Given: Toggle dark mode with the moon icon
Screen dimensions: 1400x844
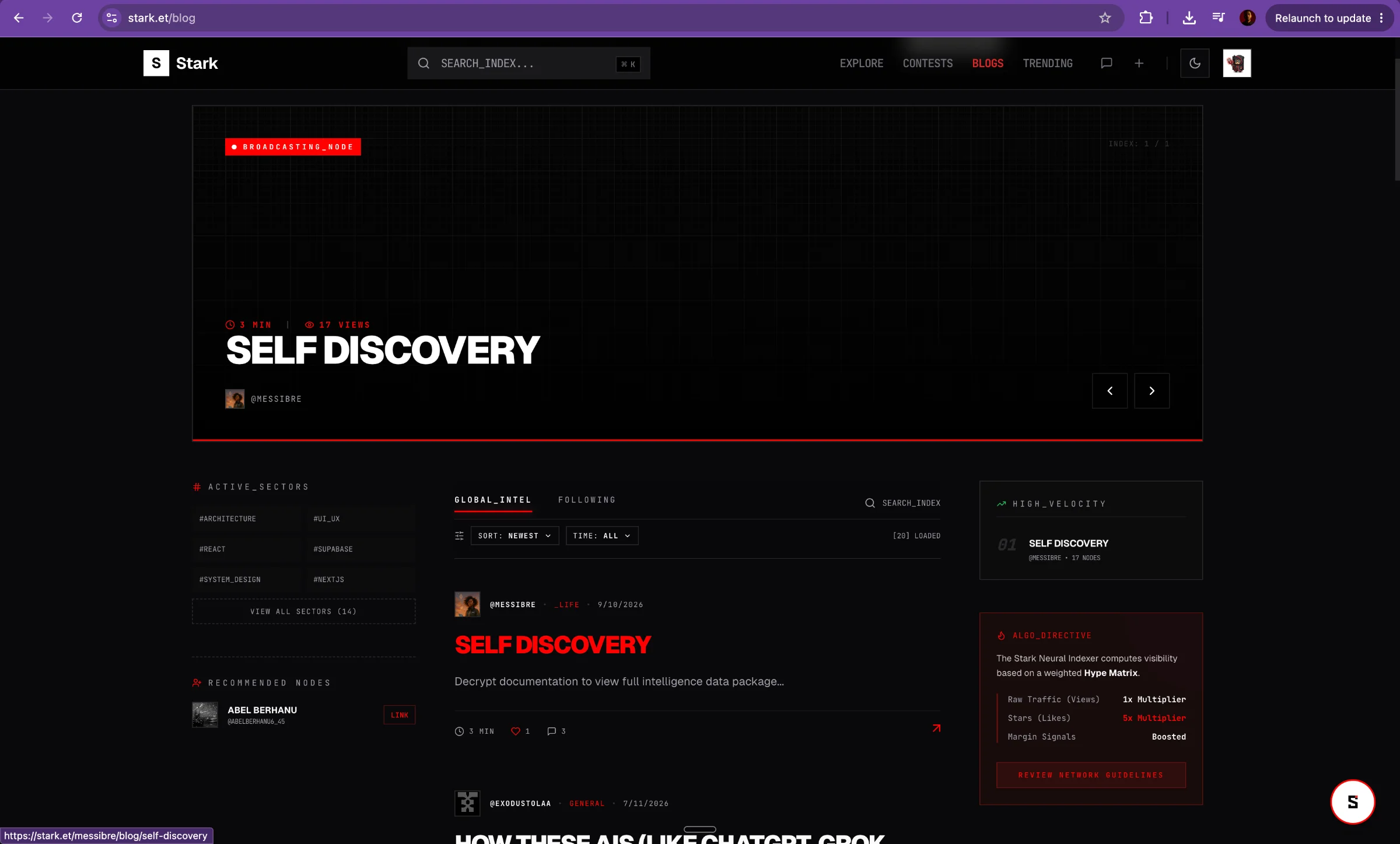Looking at the screenshot, I should (1195, 63).
